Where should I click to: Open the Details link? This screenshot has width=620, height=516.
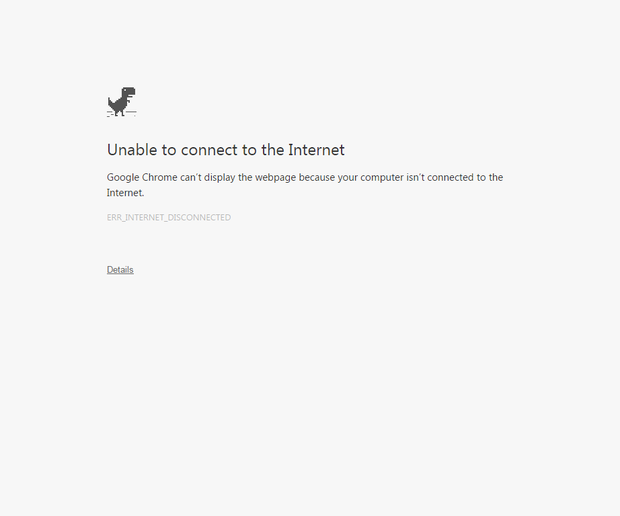pos(120,270)
